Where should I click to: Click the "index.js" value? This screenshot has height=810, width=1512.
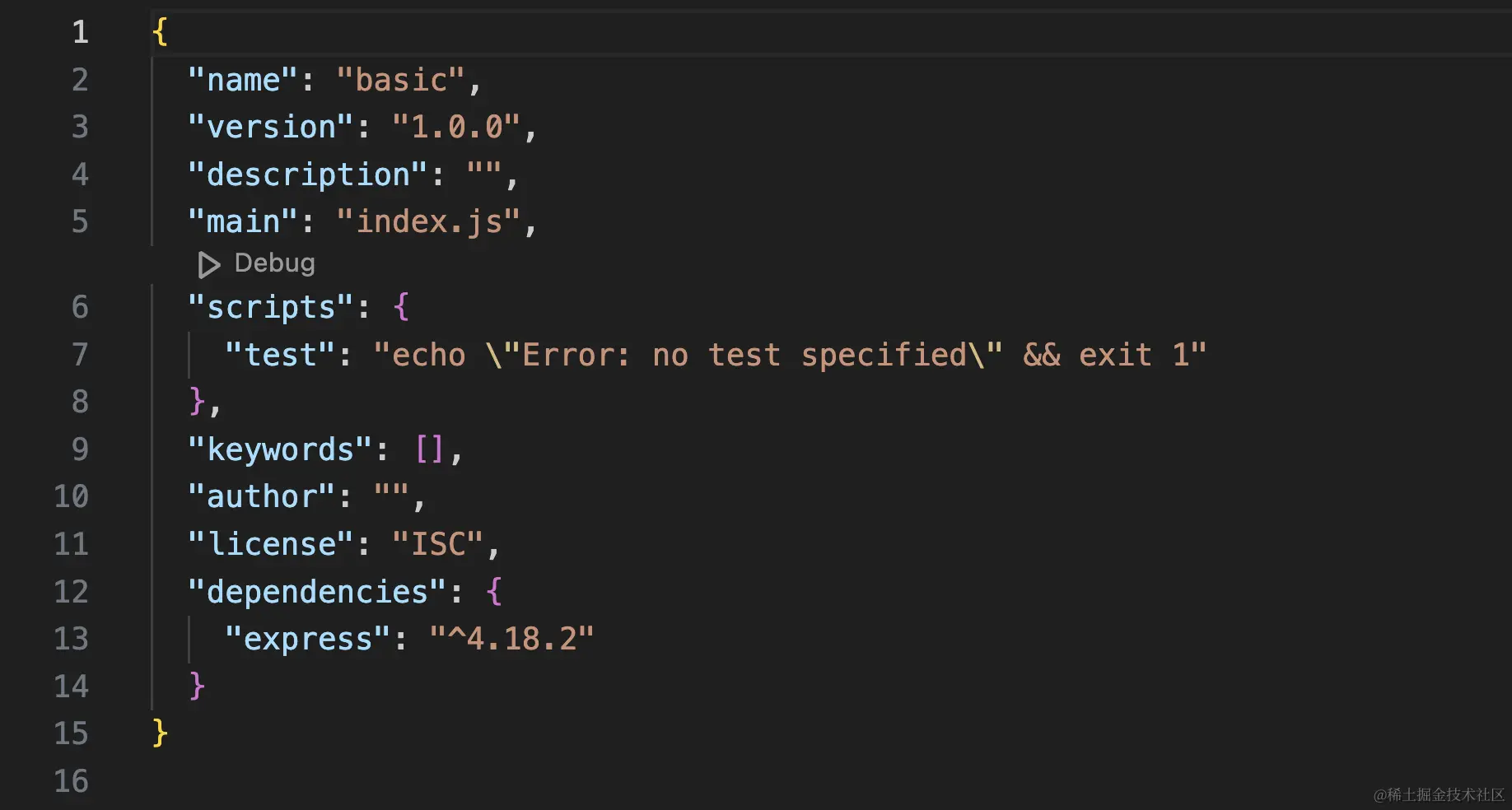(429, 221)
